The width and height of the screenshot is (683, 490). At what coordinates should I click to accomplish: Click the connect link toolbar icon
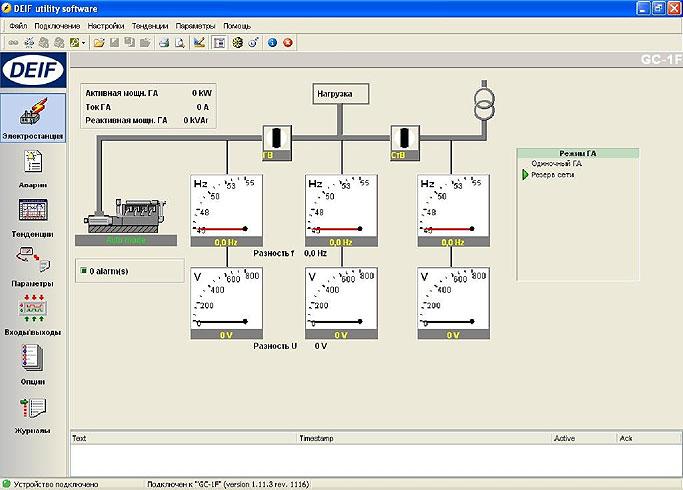coord(14,43)
